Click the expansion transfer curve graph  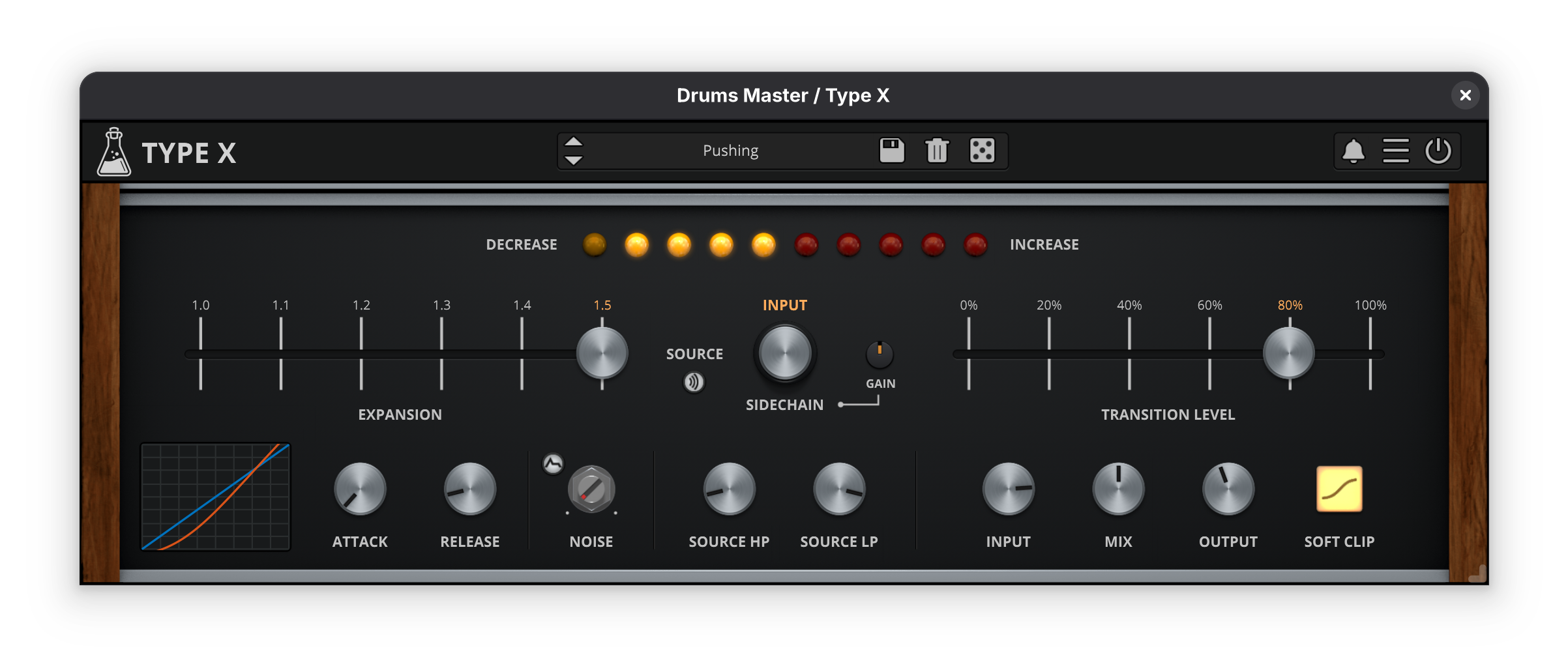pos(216,497)
